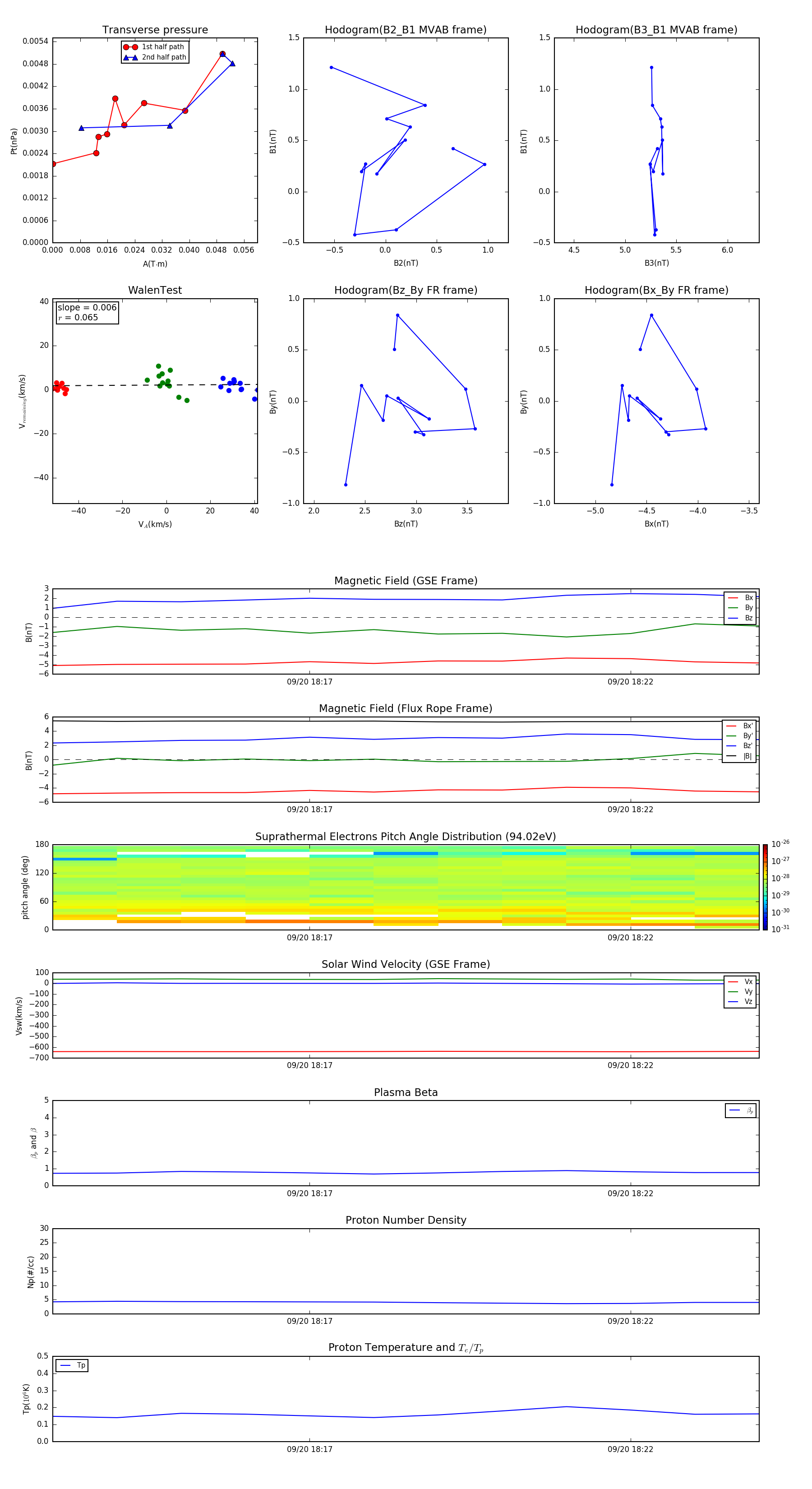Click the "r = 0.065" annotation

pyautogui.click(x=78, y=317)
